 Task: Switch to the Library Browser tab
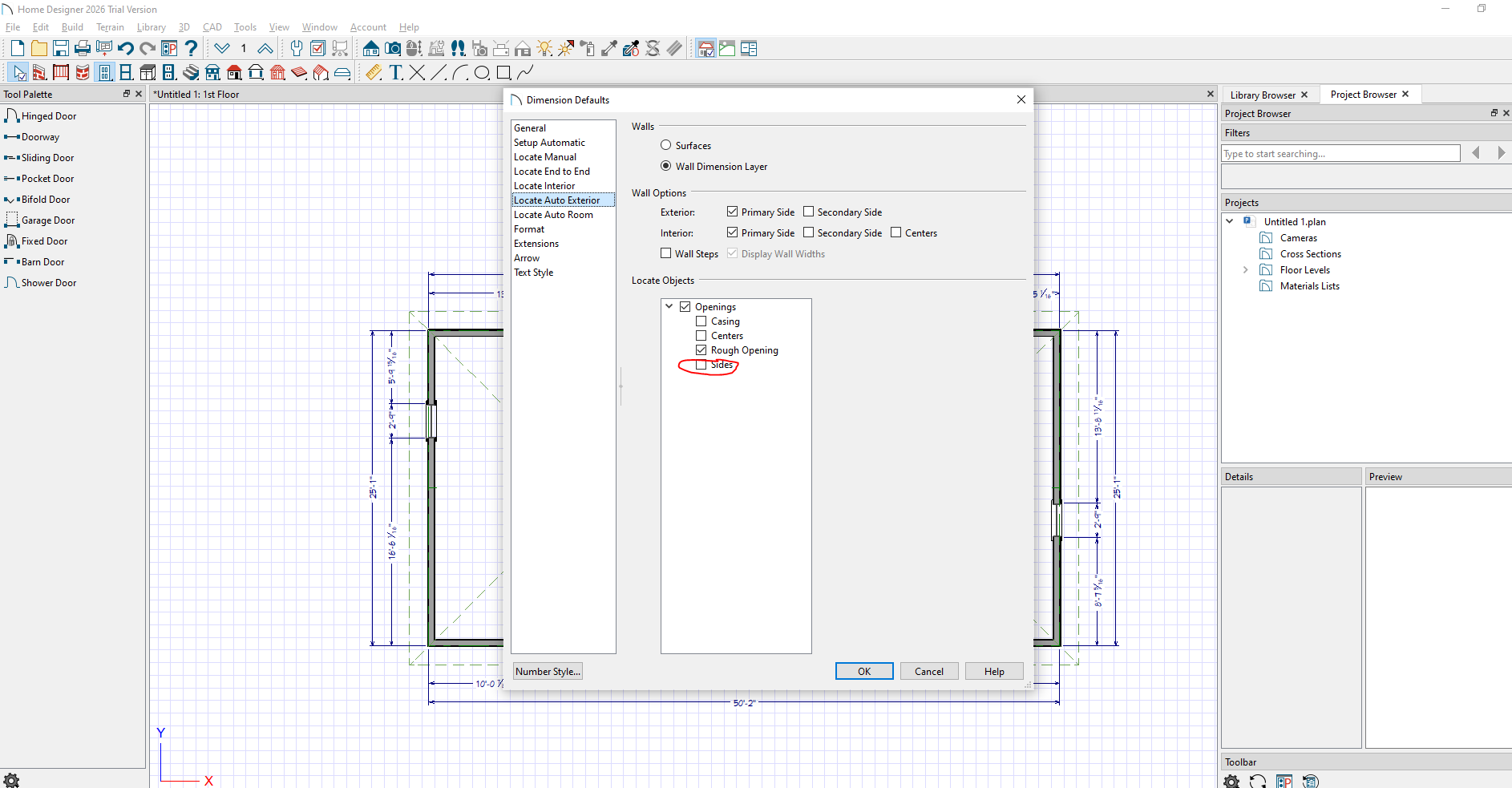pyautogui.click(x=1262, y=95)
